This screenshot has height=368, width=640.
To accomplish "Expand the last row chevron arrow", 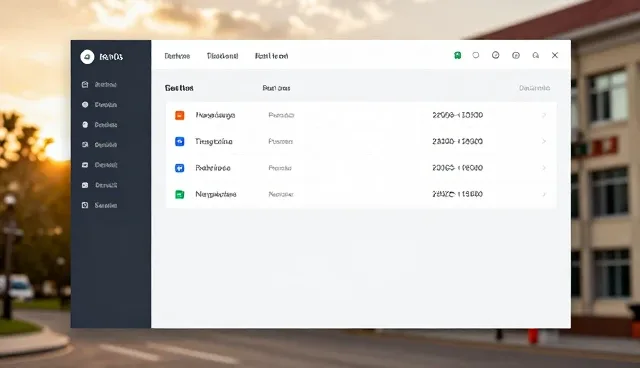I will pos(544,194).
